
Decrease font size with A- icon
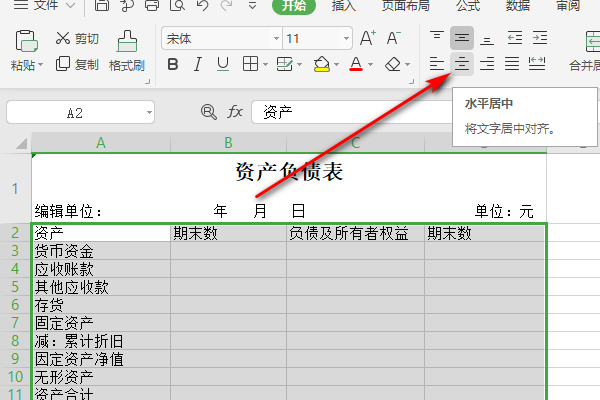coord(394,39)
